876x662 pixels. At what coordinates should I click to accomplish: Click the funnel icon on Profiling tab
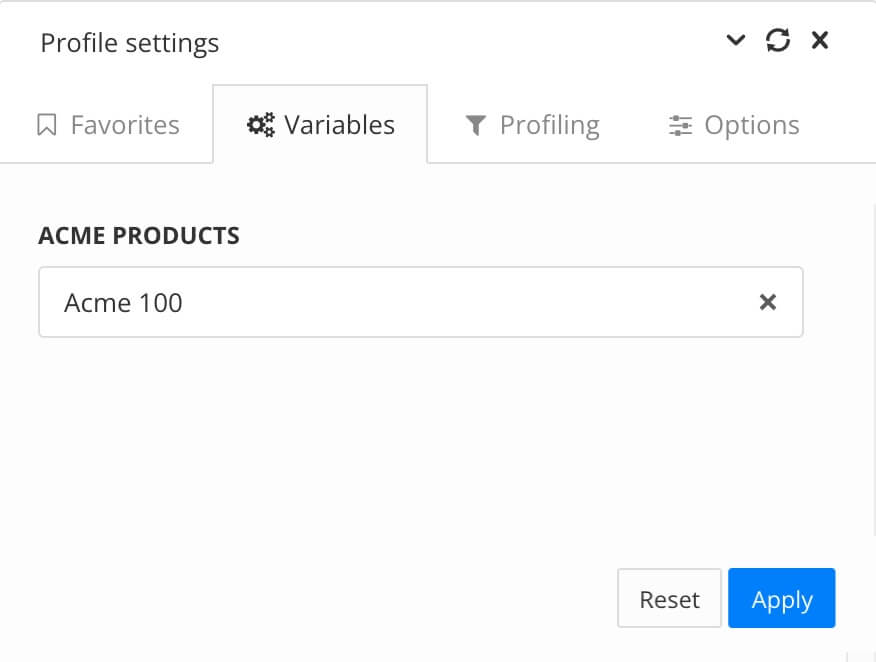(474, 123)
